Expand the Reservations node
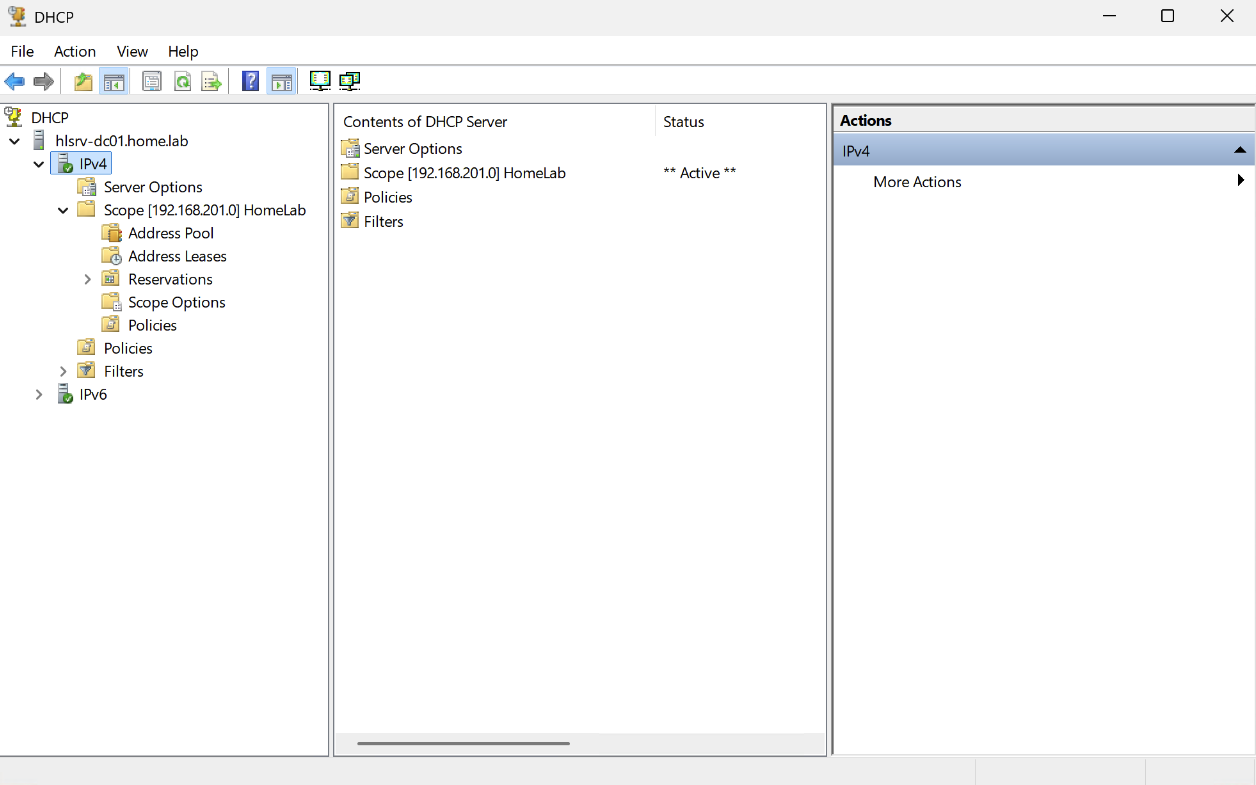 [x=87, y=279]
